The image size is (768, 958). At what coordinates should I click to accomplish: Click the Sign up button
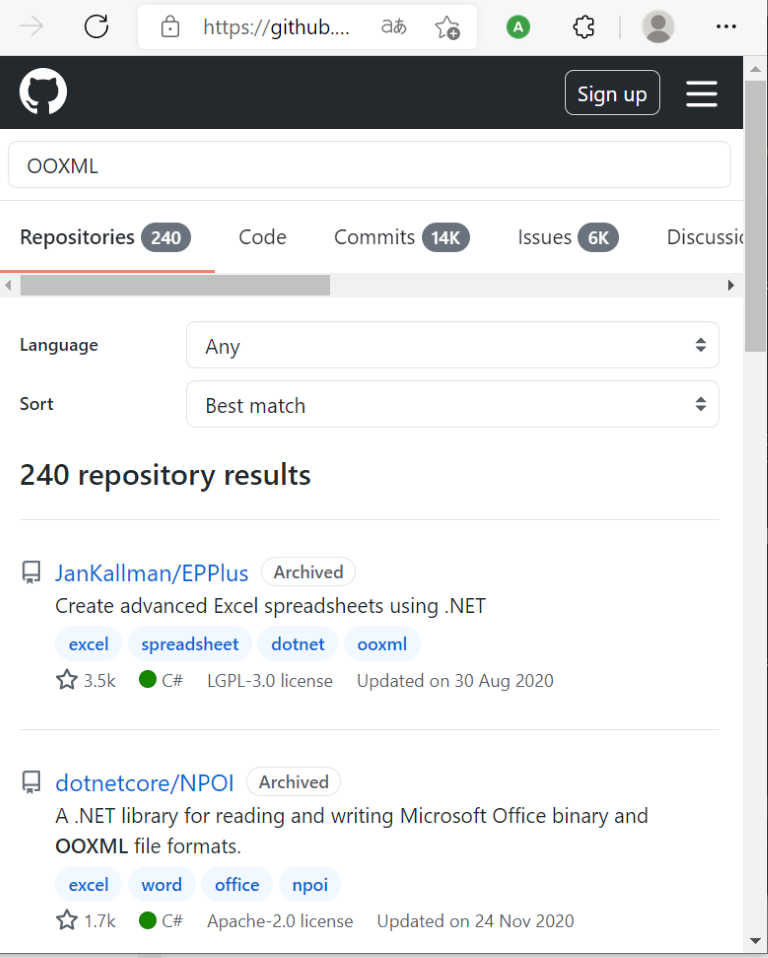point(612,93)
